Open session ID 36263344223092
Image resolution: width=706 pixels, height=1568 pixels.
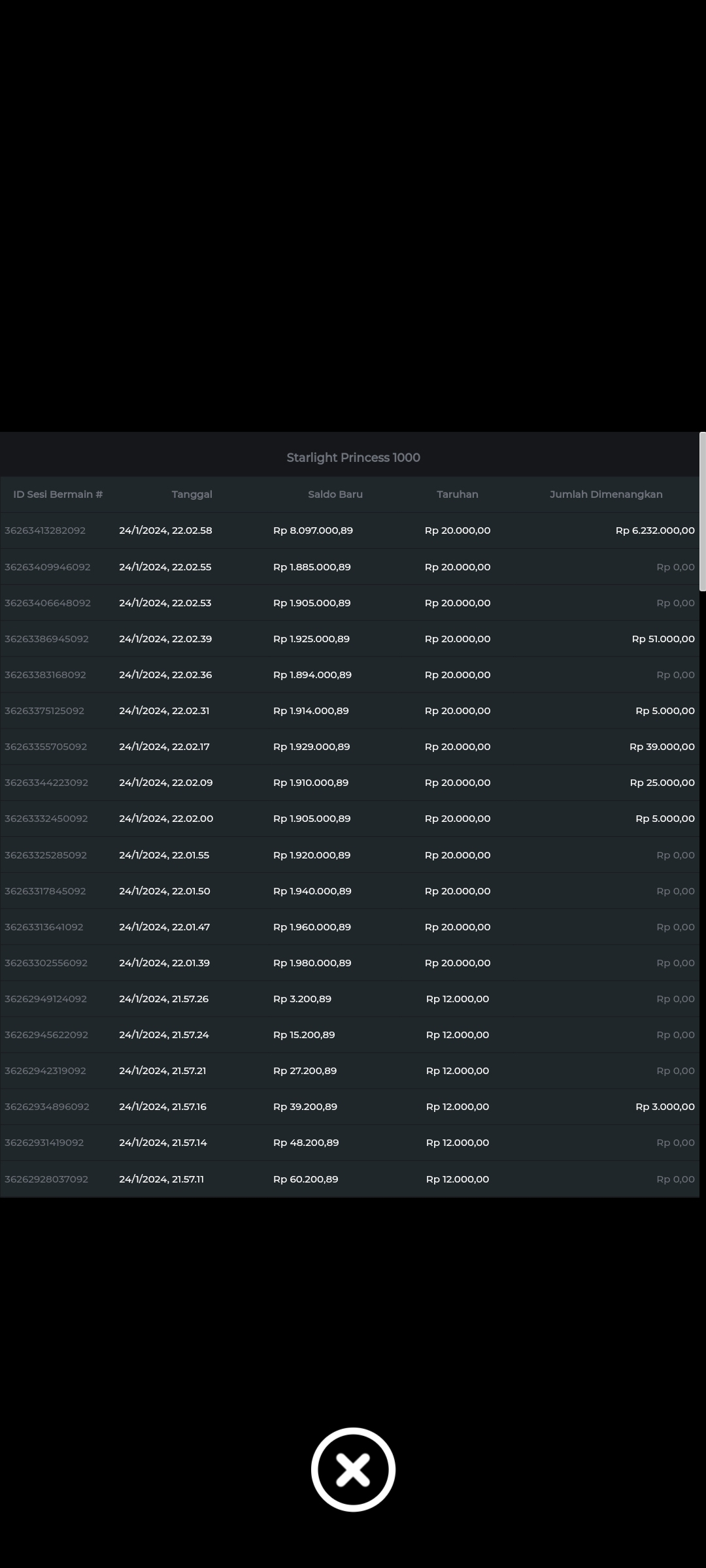tap(46, 783)
